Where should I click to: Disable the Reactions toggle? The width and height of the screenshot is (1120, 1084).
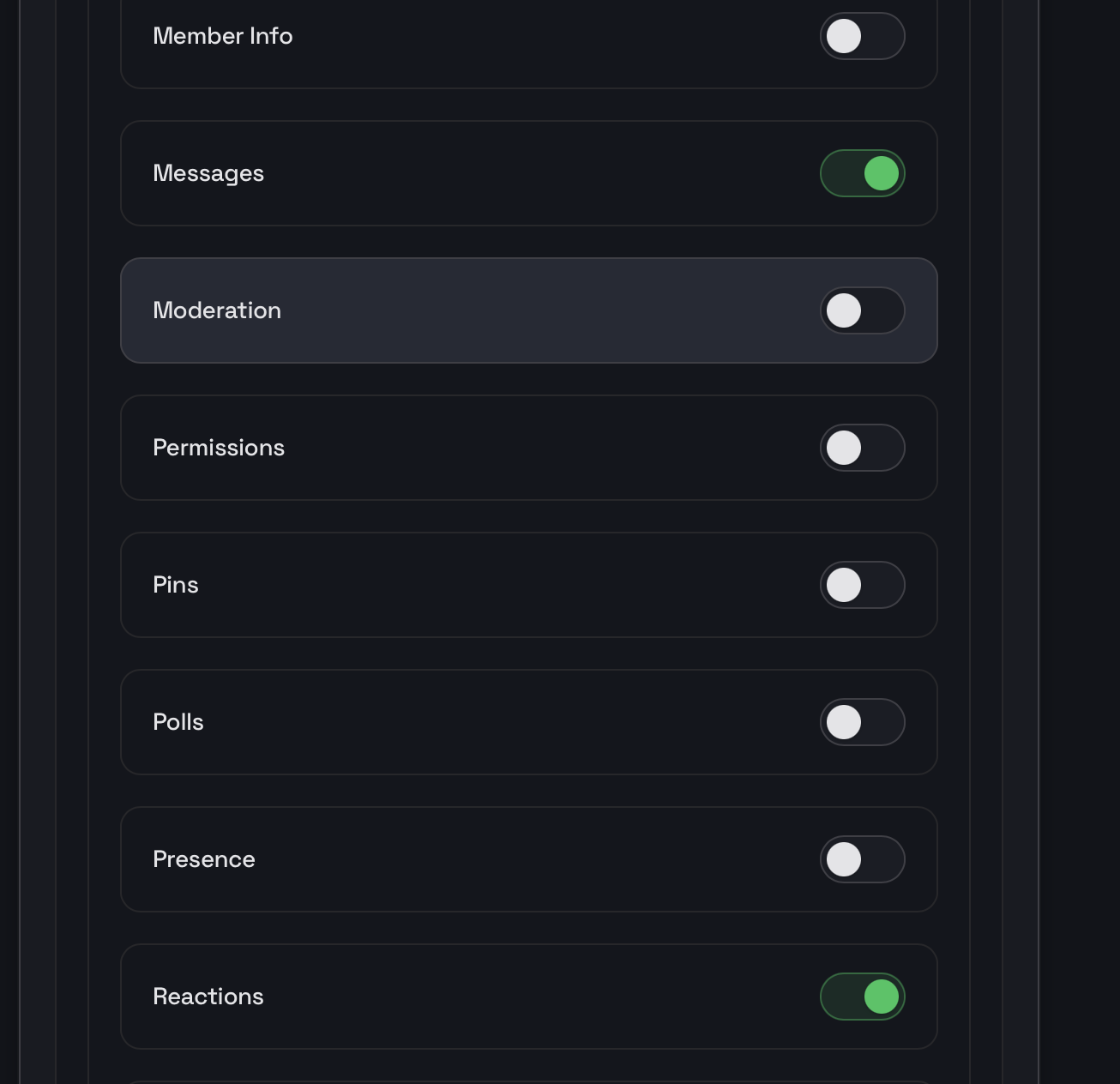click(x=862, y=997)
